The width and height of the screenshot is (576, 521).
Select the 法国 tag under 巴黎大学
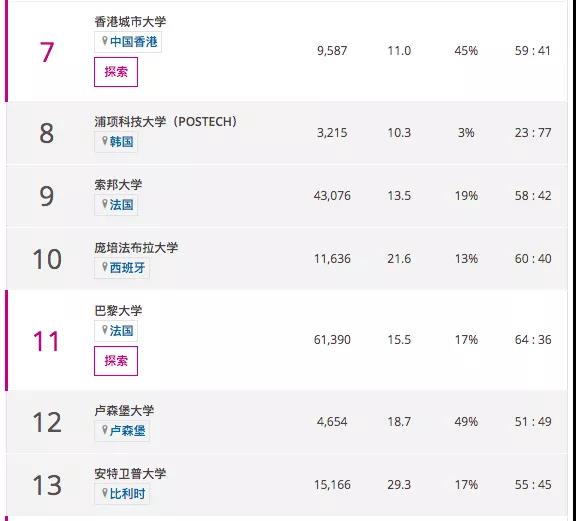(x=116, y=331)
